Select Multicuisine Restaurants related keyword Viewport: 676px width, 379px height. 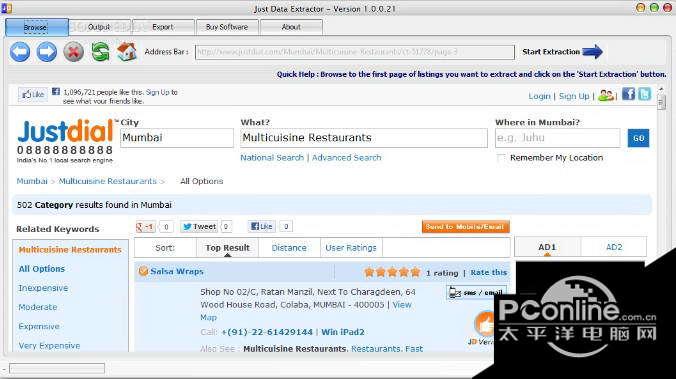click(x=70, y=250)
